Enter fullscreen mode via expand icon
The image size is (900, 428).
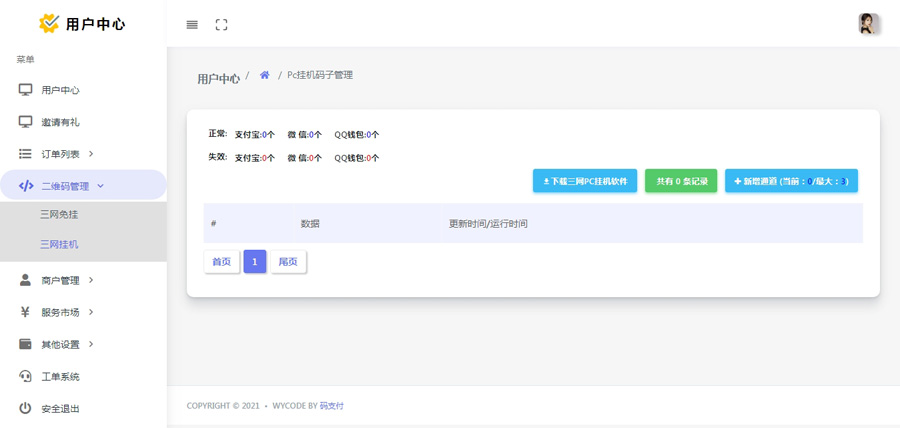(x=222, y=25)
